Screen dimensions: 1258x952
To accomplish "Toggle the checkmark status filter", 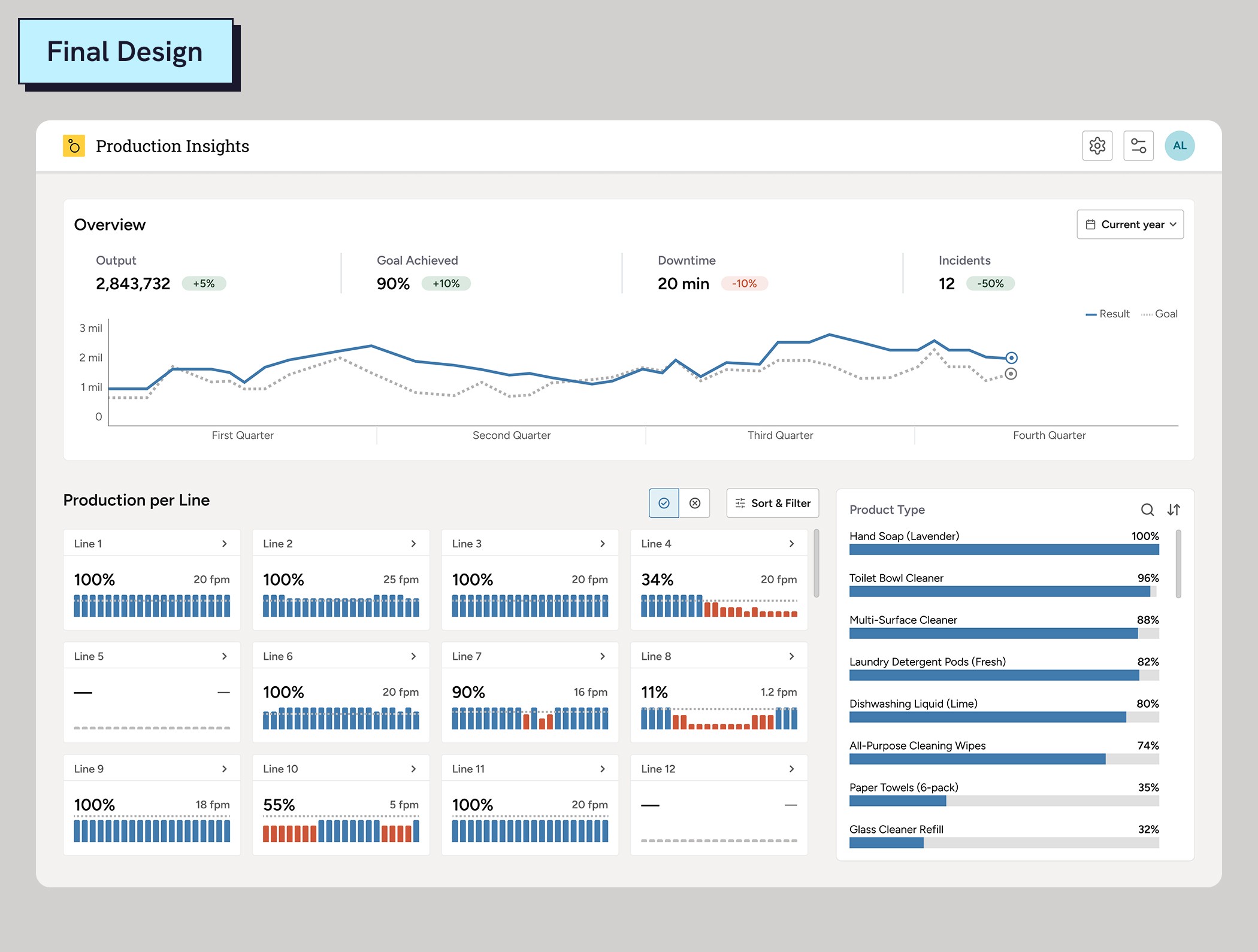I will click(x=664, y=503).
